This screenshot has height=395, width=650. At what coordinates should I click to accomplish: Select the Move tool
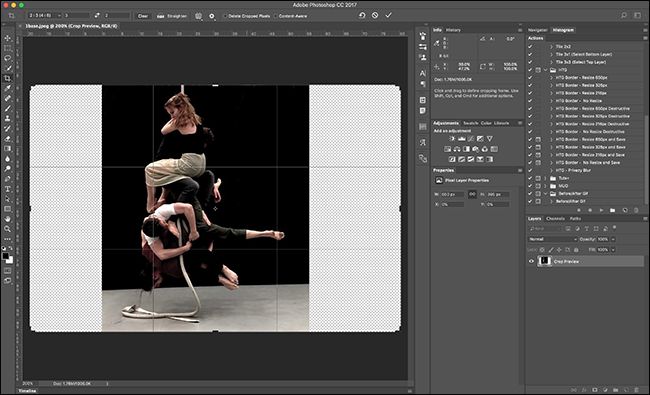[x=7, y=38]
